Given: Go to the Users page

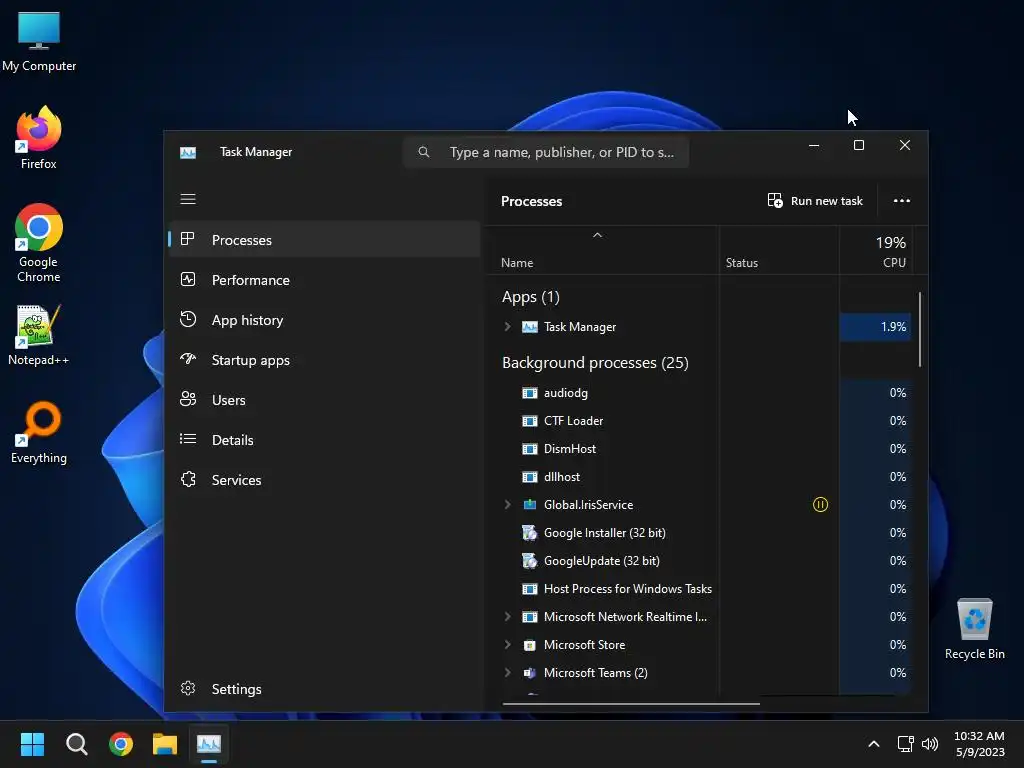Looking at the screenshot, I should coord(325,400).
